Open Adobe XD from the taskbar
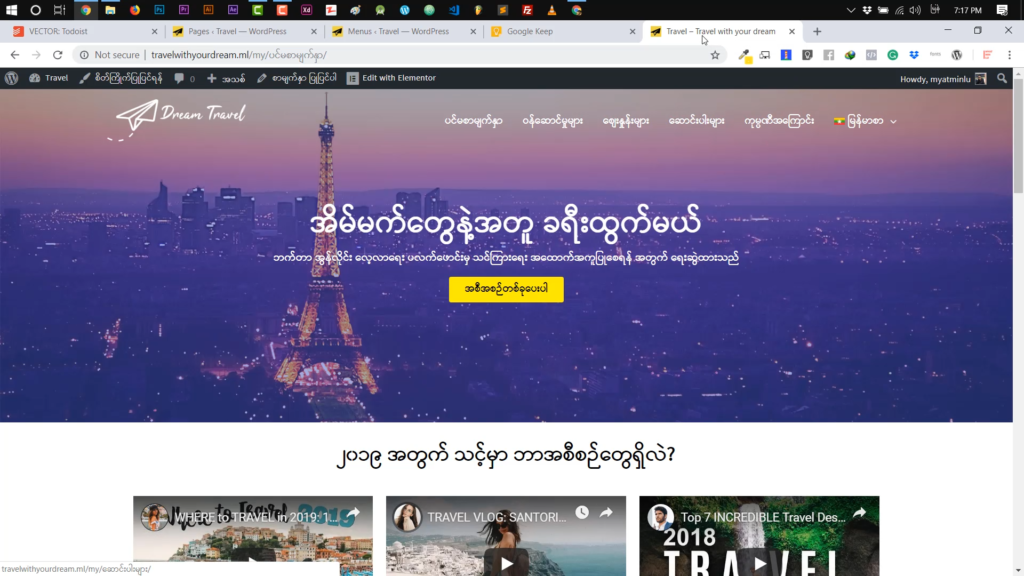Viewport: 1024px width, 576px height. (x=306, y=10)
